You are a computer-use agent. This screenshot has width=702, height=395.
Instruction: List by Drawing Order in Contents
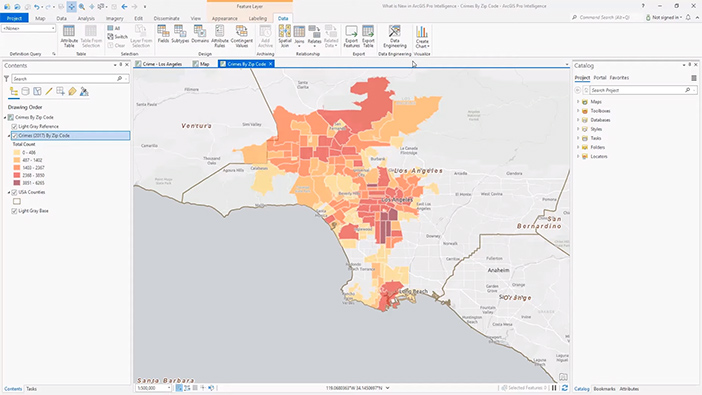(x=14, y=92)
